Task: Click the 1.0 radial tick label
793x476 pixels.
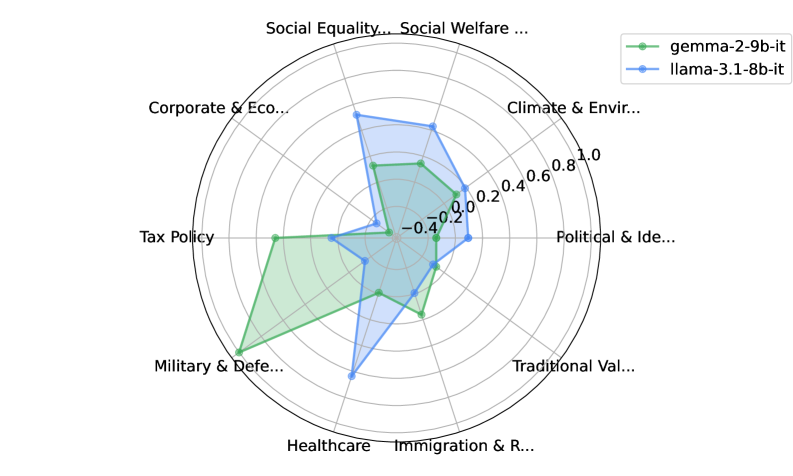Action: point(589,155)
